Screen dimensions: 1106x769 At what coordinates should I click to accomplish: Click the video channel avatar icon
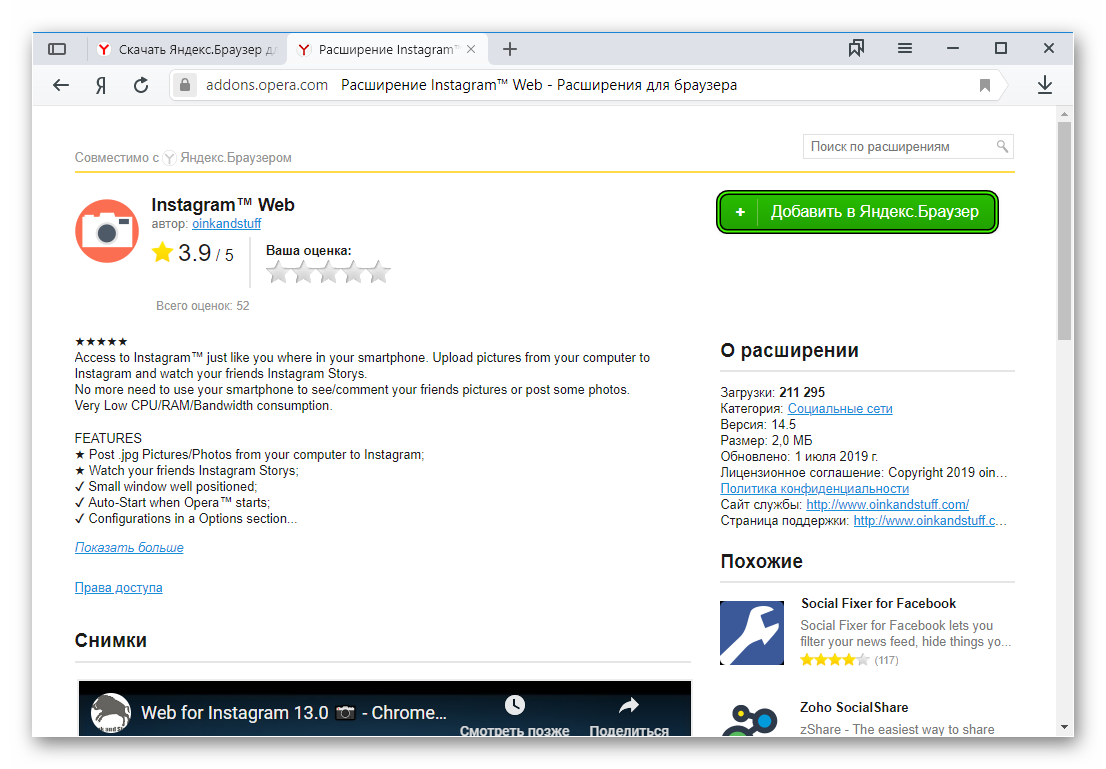(111, 713)
